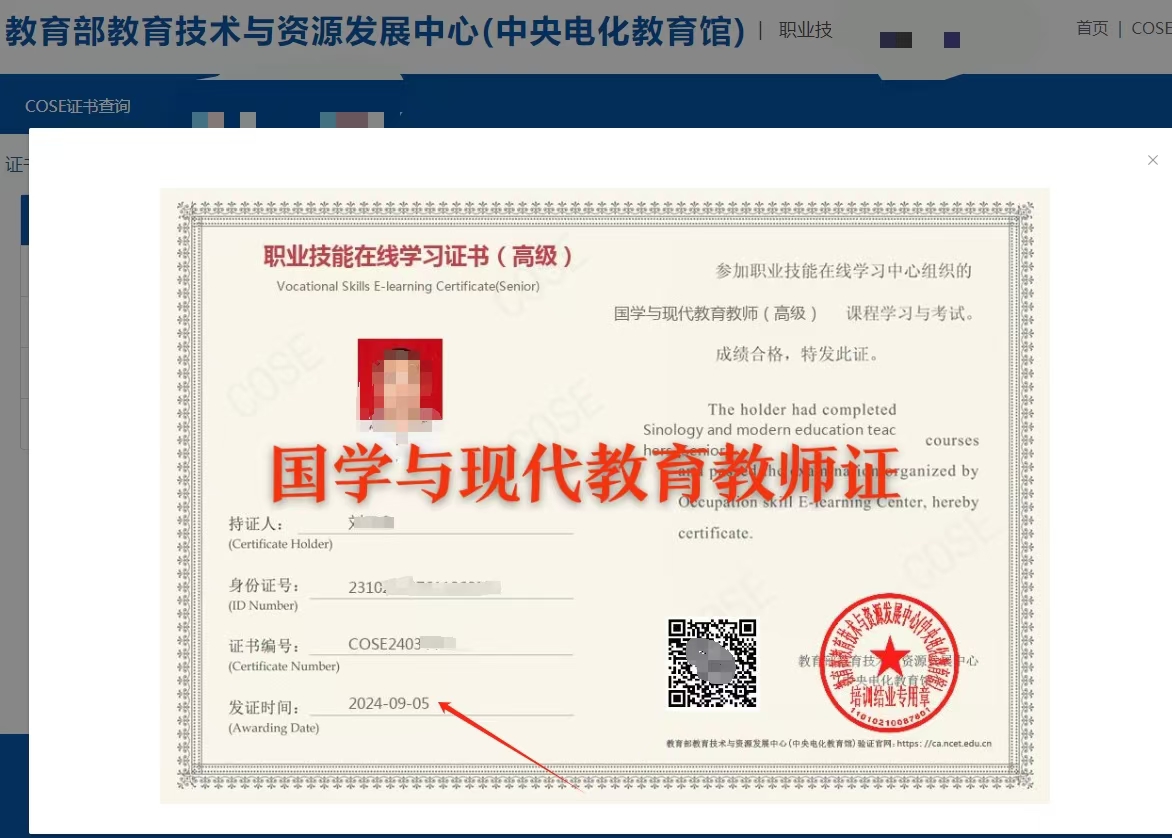Click the line 成绩合格，特发此证。
This screenshot has width=1172, height=838.
[x=798, y=354]
